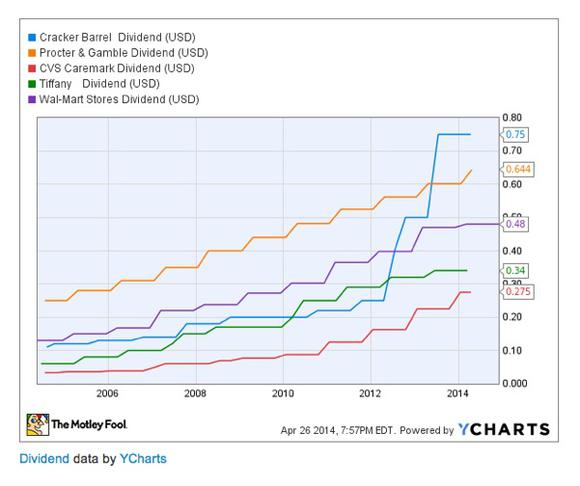Click the 2010 label on the x-axis
The image size is (580, 486).
coord(283,394)
